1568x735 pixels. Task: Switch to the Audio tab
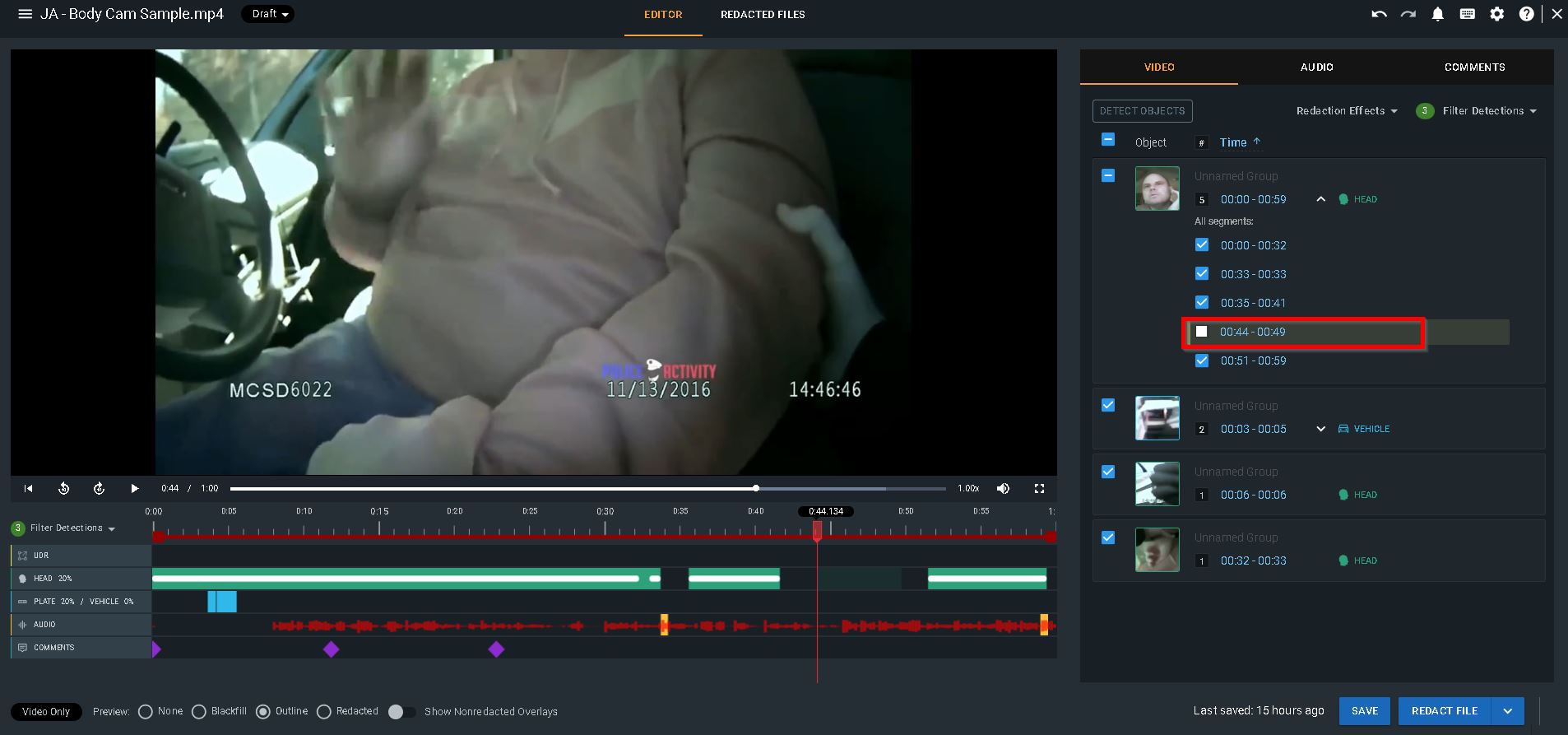1316,67
